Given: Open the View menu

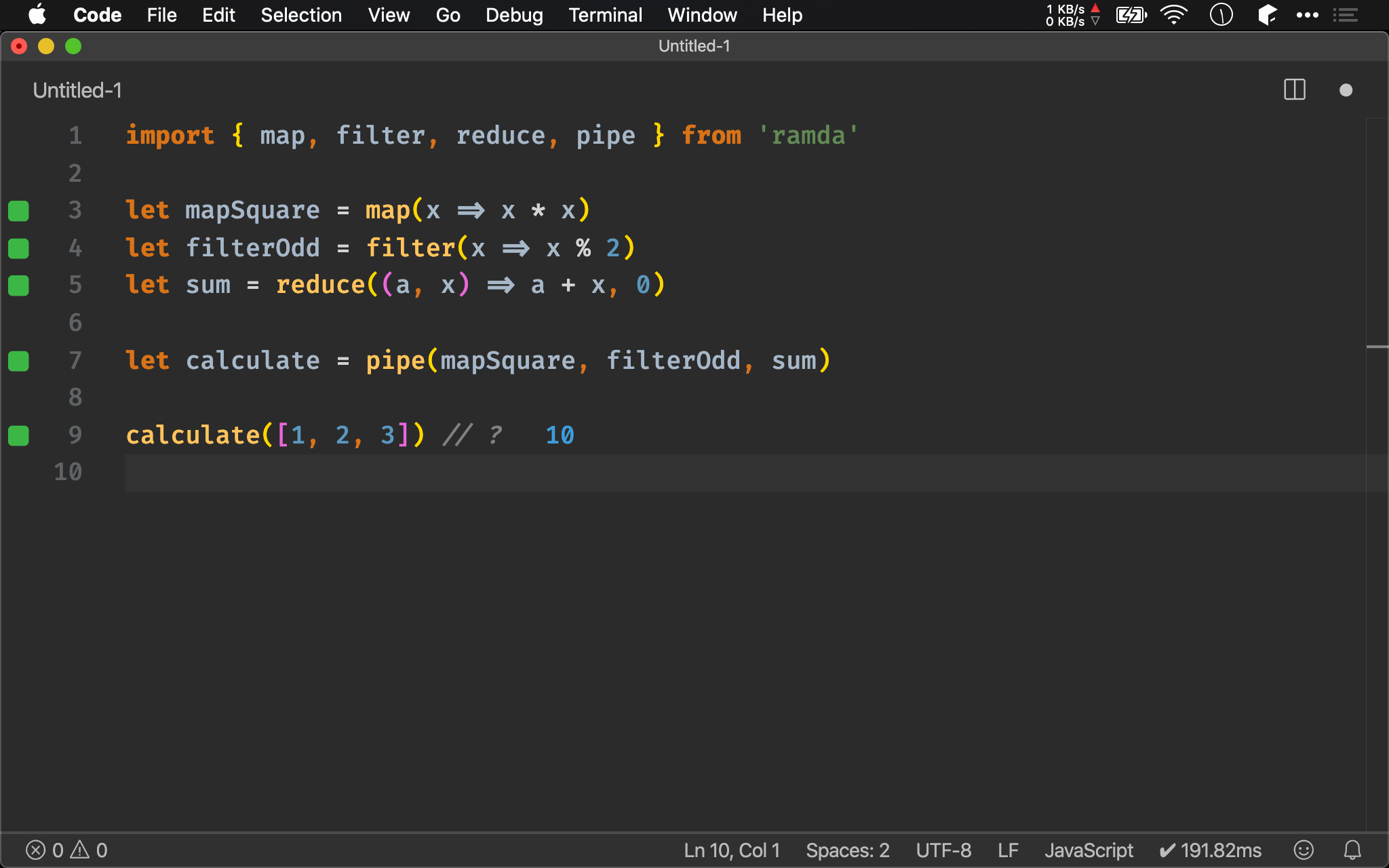Looking at the screenshot, I should (x=389, y=15).
